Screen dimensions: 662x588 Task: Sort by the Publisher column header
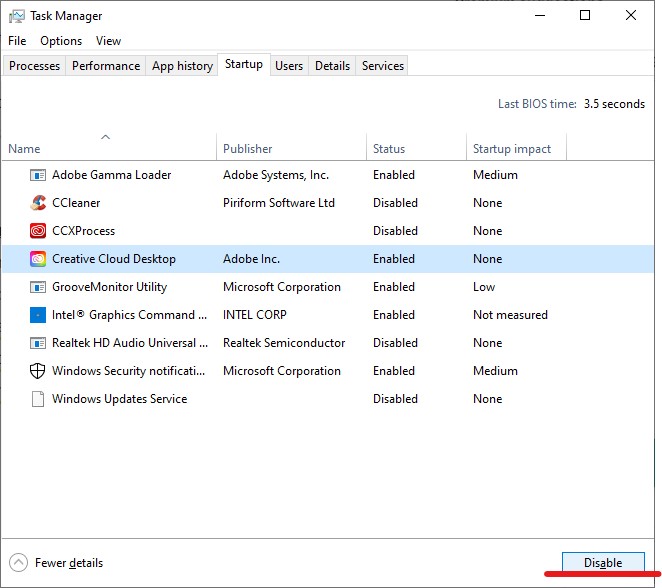point(291,146)
